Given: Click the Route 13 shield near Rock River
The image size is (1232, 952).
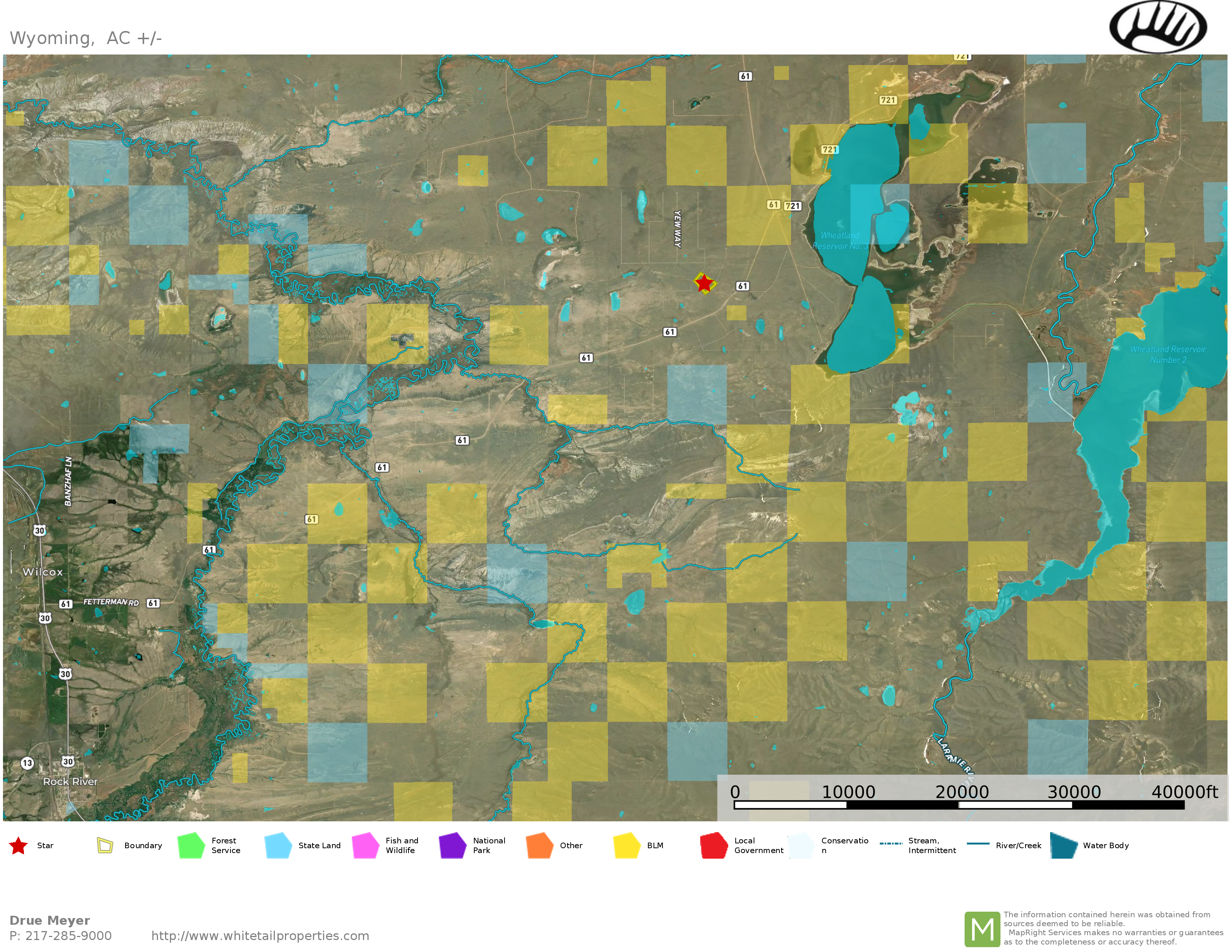Looking at the screenshot, I should coord(27,763).
